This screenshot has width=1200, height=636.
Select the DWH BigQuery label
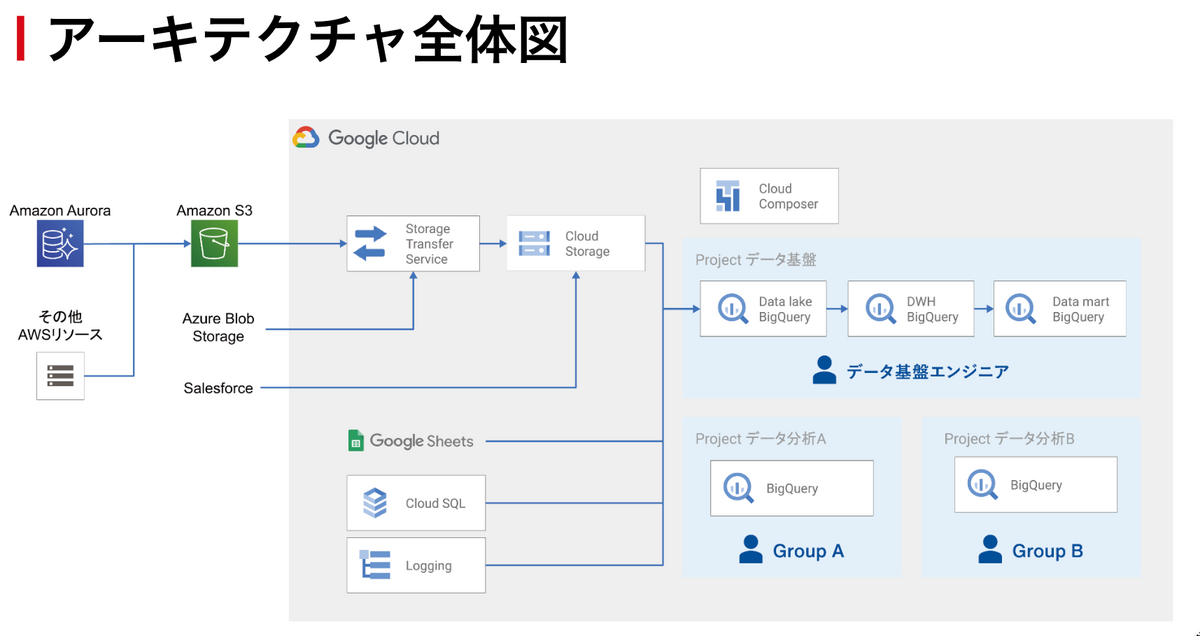[932, 309]
